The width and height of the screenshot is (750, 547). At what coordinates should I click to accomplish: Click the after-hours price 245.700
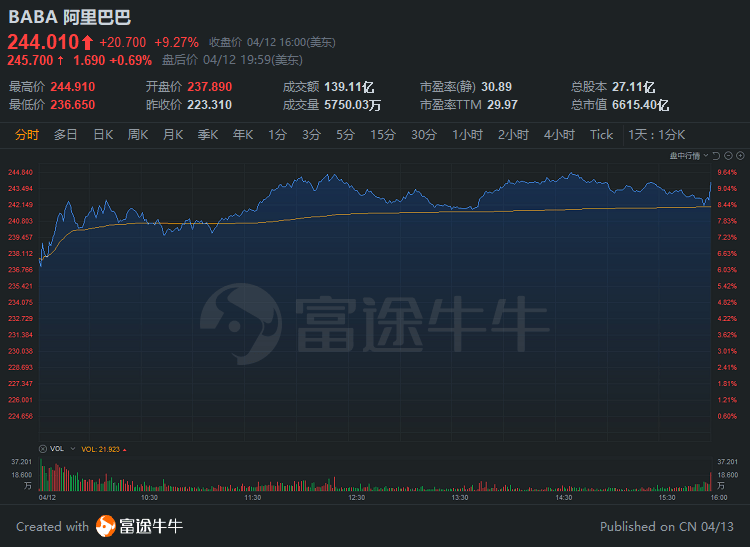(30, 61)
